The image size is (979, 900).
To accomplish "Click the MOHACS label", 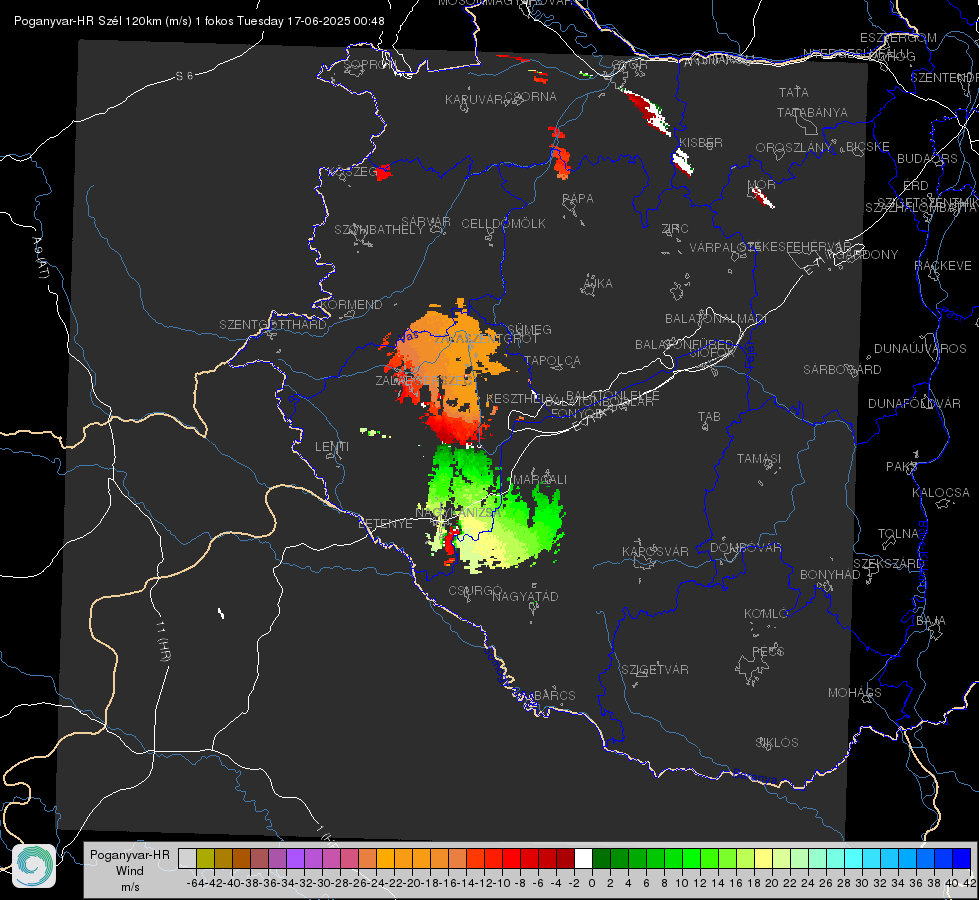I will click(855, 692).
